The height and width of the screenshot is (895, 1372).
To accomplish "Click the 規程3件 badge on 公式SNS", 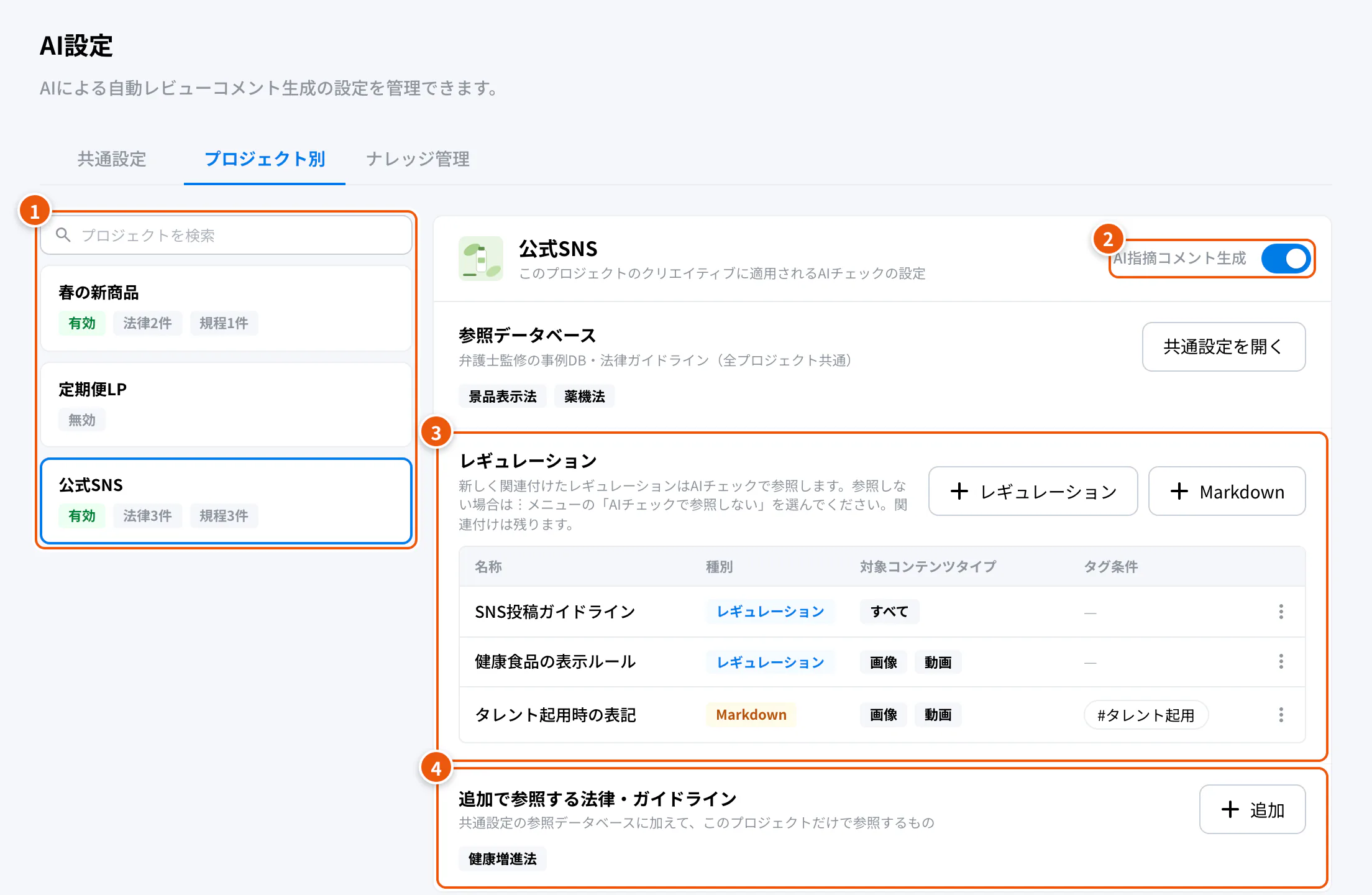I will tap(224, 516).
